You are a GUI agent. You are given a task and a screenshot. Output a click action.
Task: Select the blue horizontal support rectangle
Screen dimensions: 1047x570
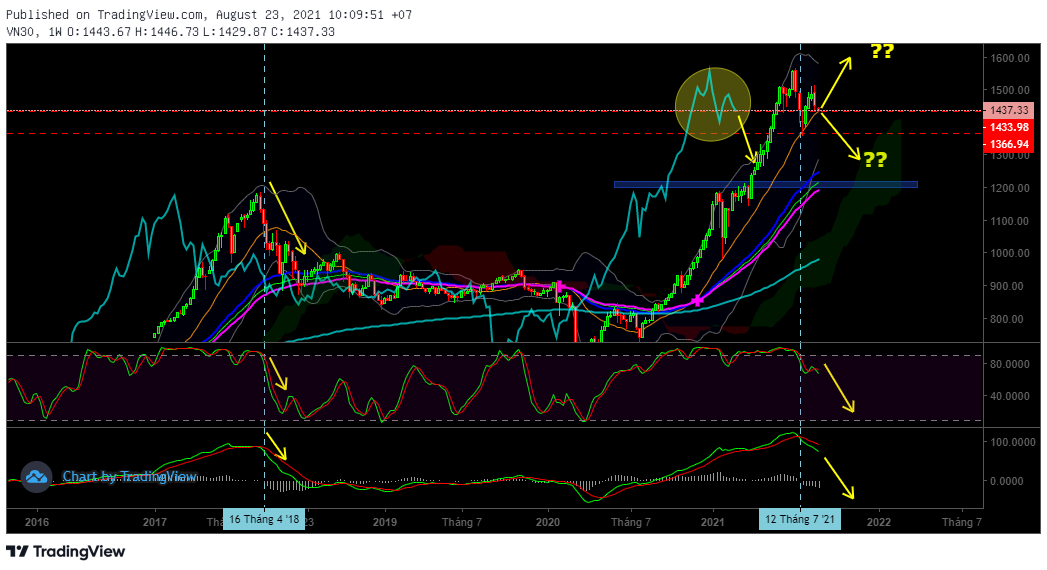click(x=765, y=184)
